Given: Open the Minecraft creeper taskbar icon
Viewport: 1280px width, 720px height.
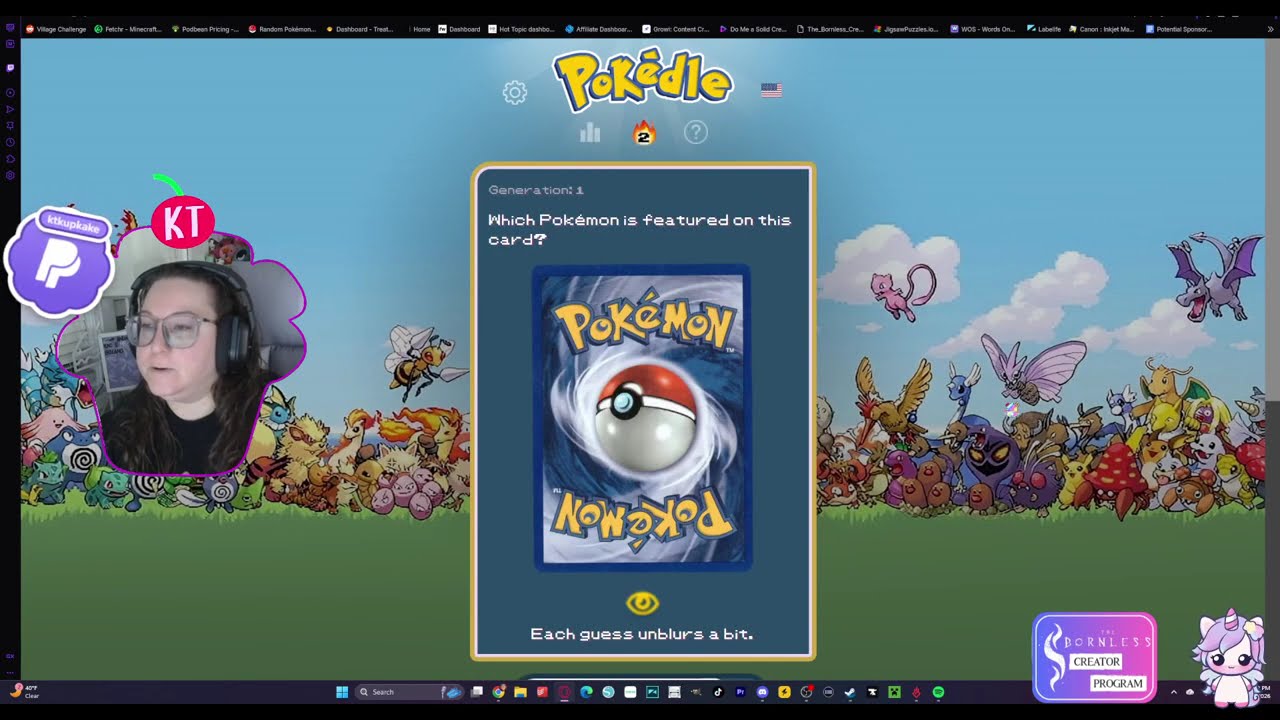Looking at the screenshot, I should 894,692.
